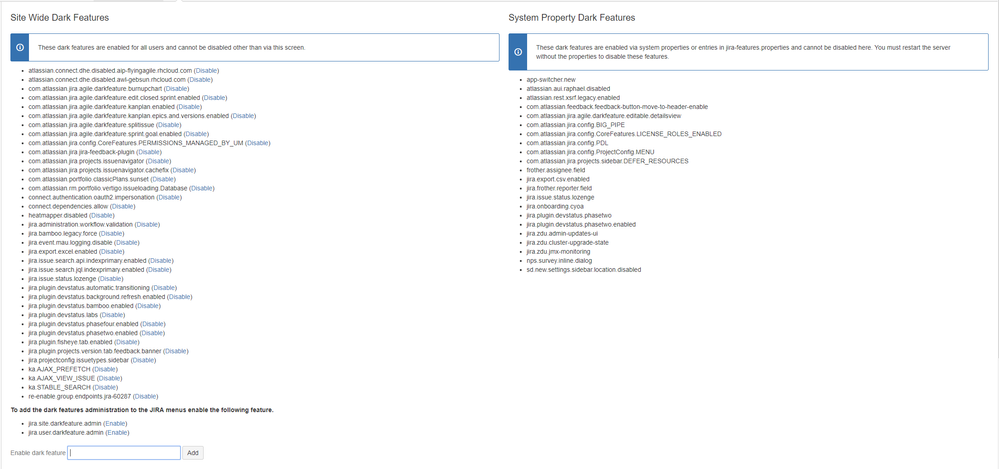The height and width of the screenshot is (469, 999).
Task: Click the Add button
Action: (x=193, y=452)
